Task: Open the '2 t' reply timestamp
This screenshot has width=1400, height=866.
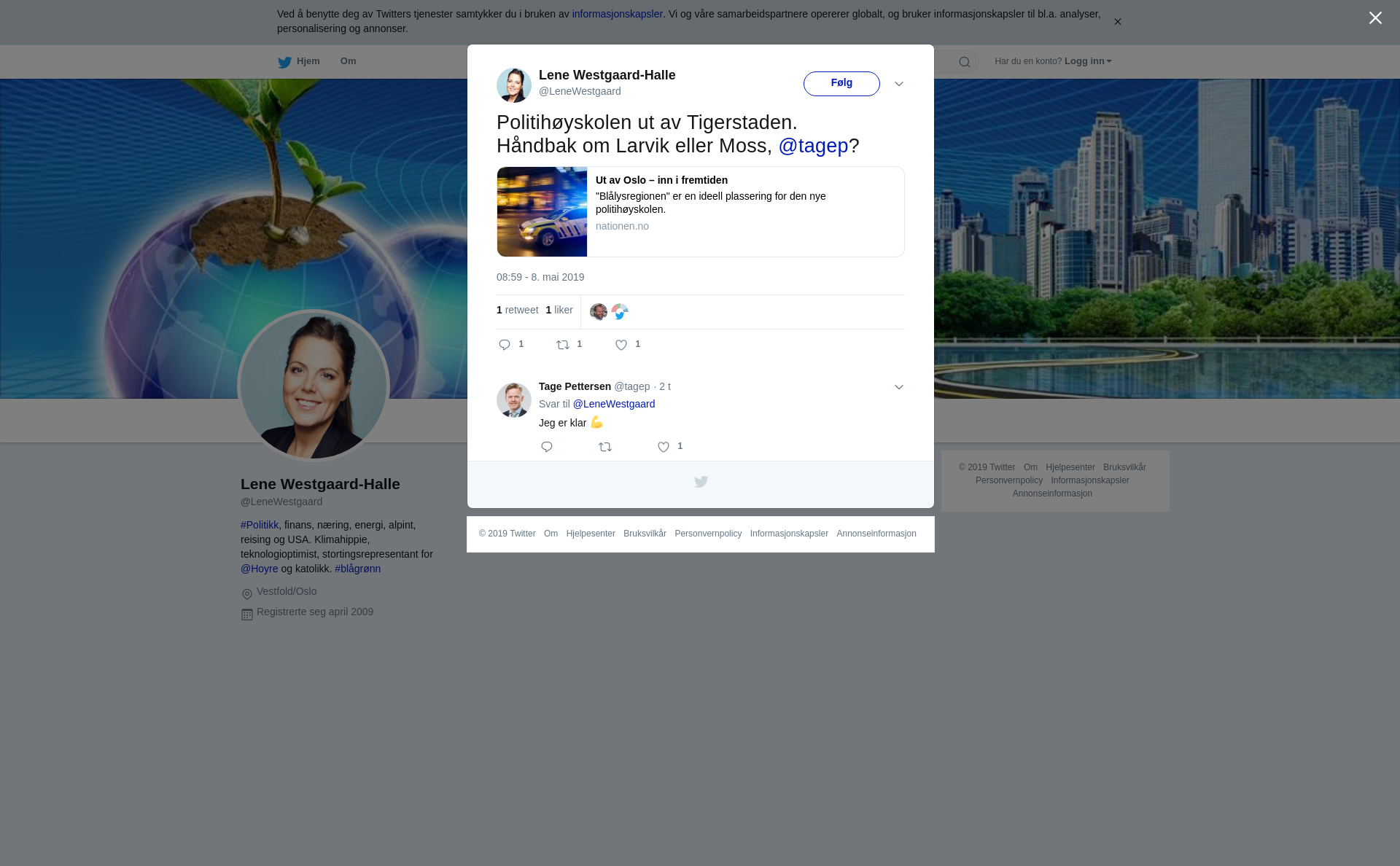Action: point(665,386)
